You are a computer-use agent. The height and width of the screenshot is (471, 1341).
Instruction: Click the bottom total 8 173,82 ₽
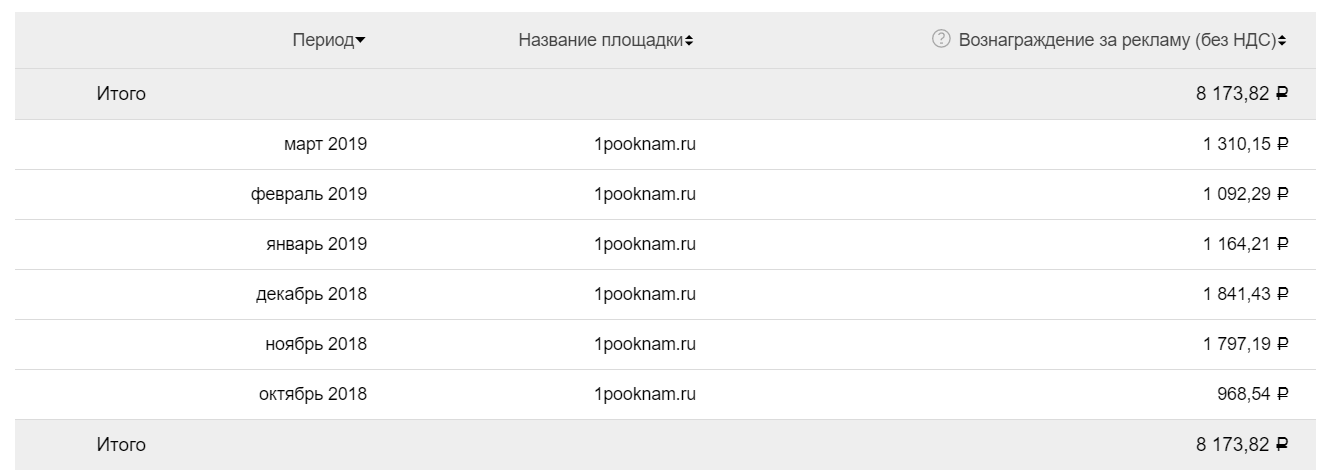(x=1241, y=445)
